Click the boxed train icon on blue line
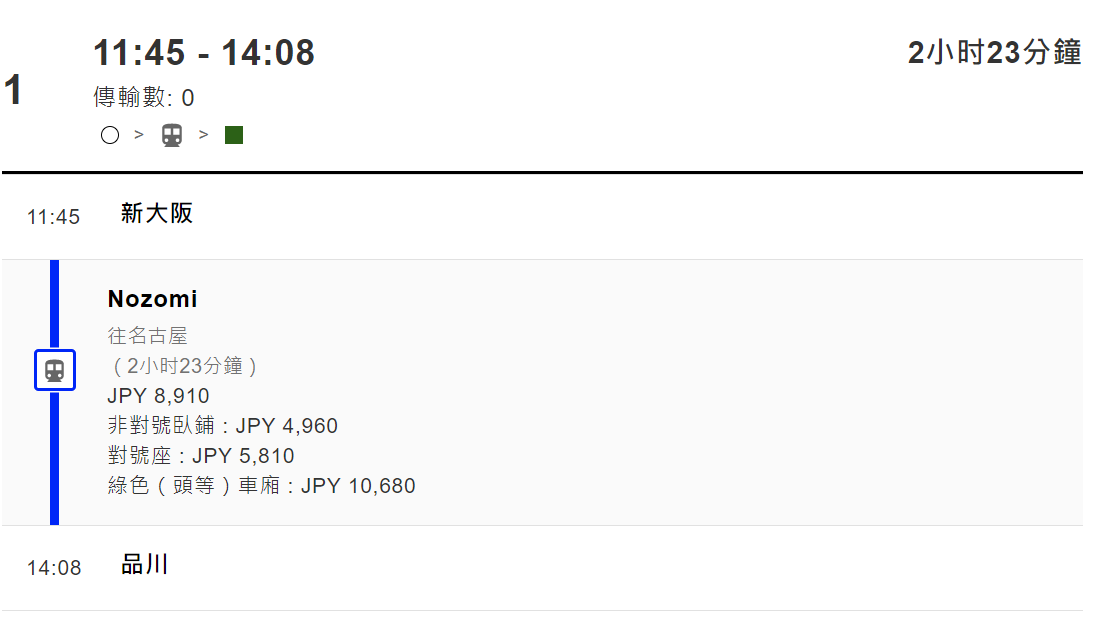Image resolution: width=1116 pixels, height=621 pixels. point(55,370)
